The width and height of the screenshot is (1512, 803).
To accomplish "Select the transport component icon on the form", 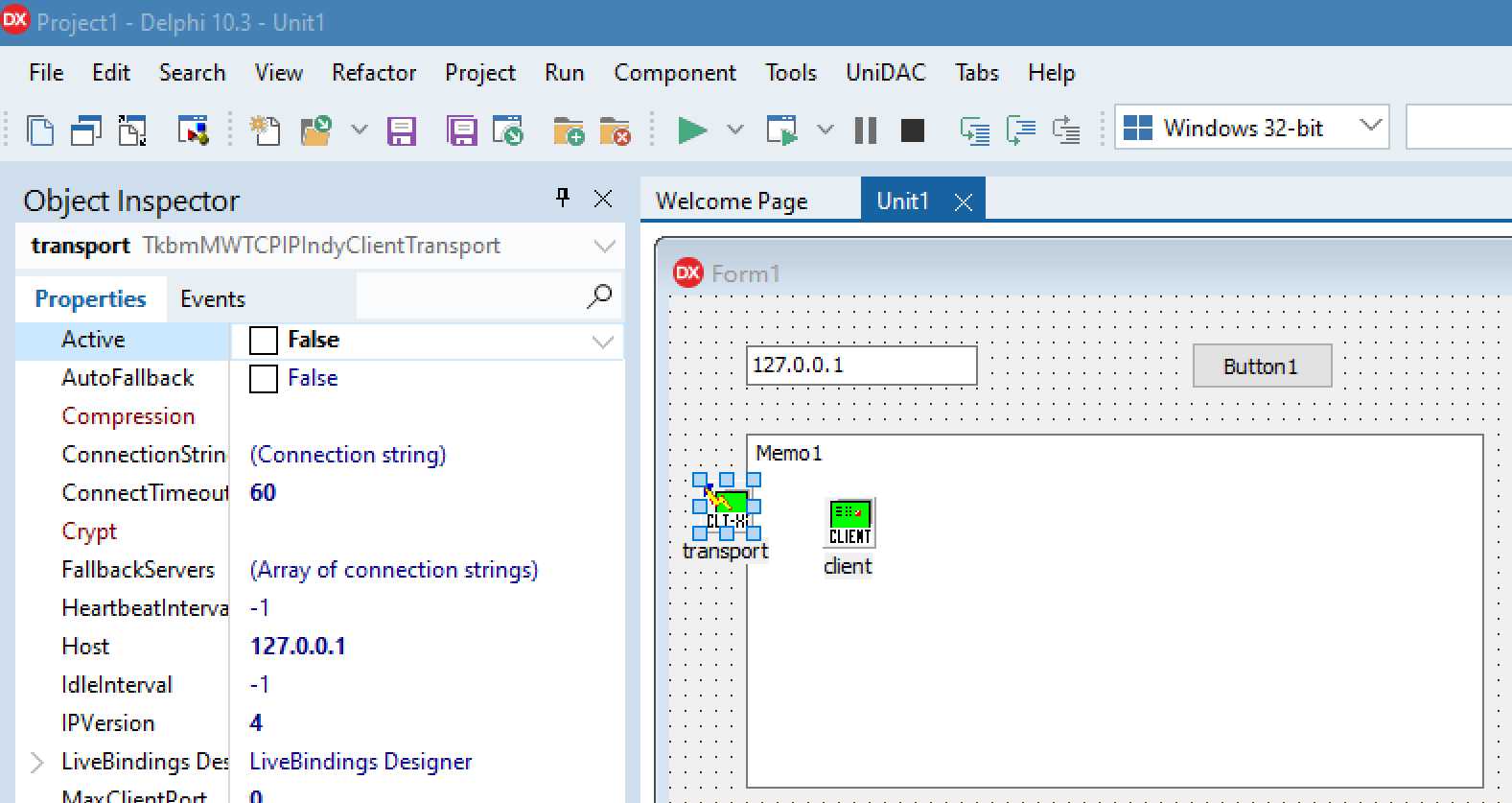I will (x=727, y=507).
